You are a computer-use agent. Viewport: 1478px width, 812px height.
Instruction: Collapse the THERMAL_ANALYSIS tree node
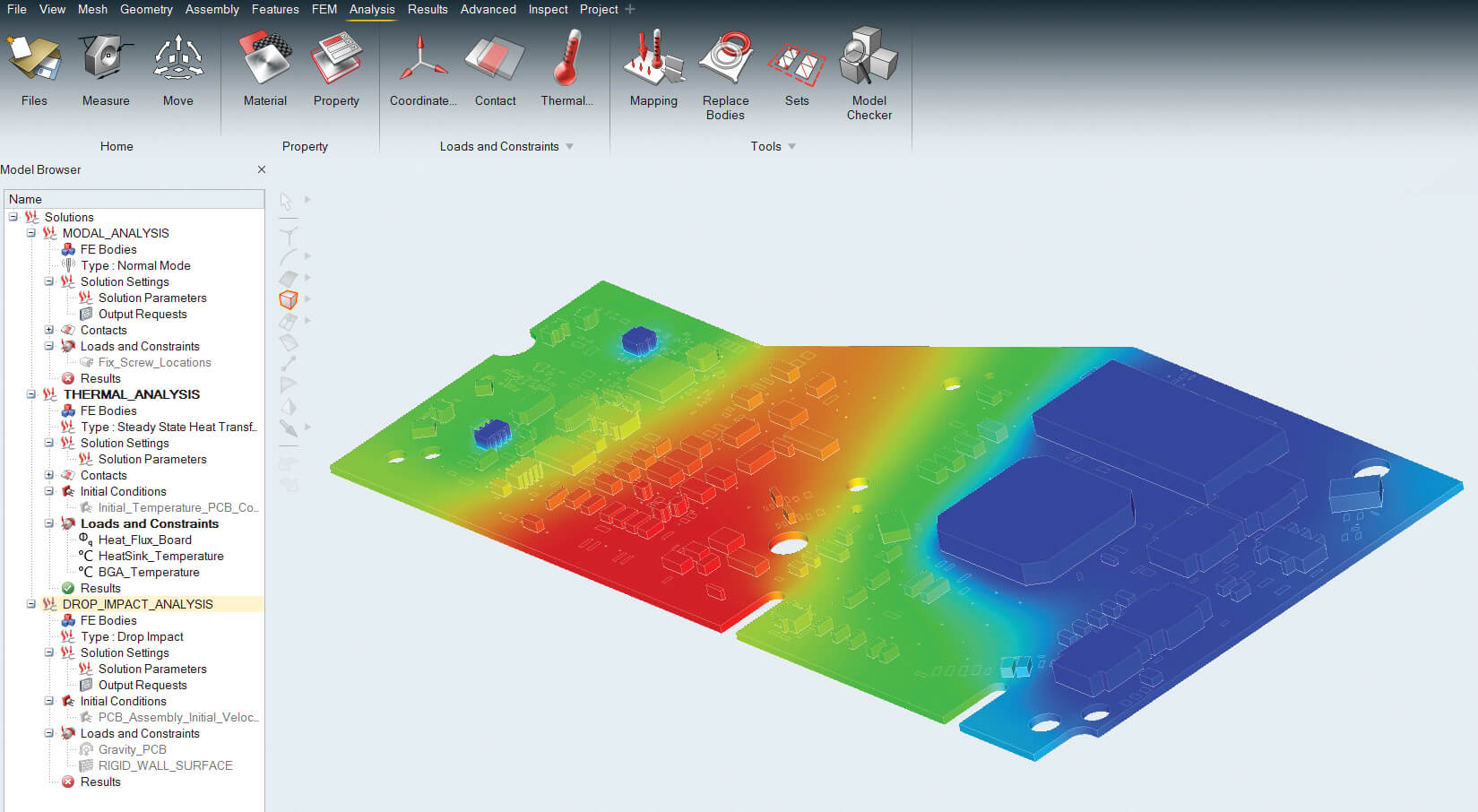[x=32, y=394]
